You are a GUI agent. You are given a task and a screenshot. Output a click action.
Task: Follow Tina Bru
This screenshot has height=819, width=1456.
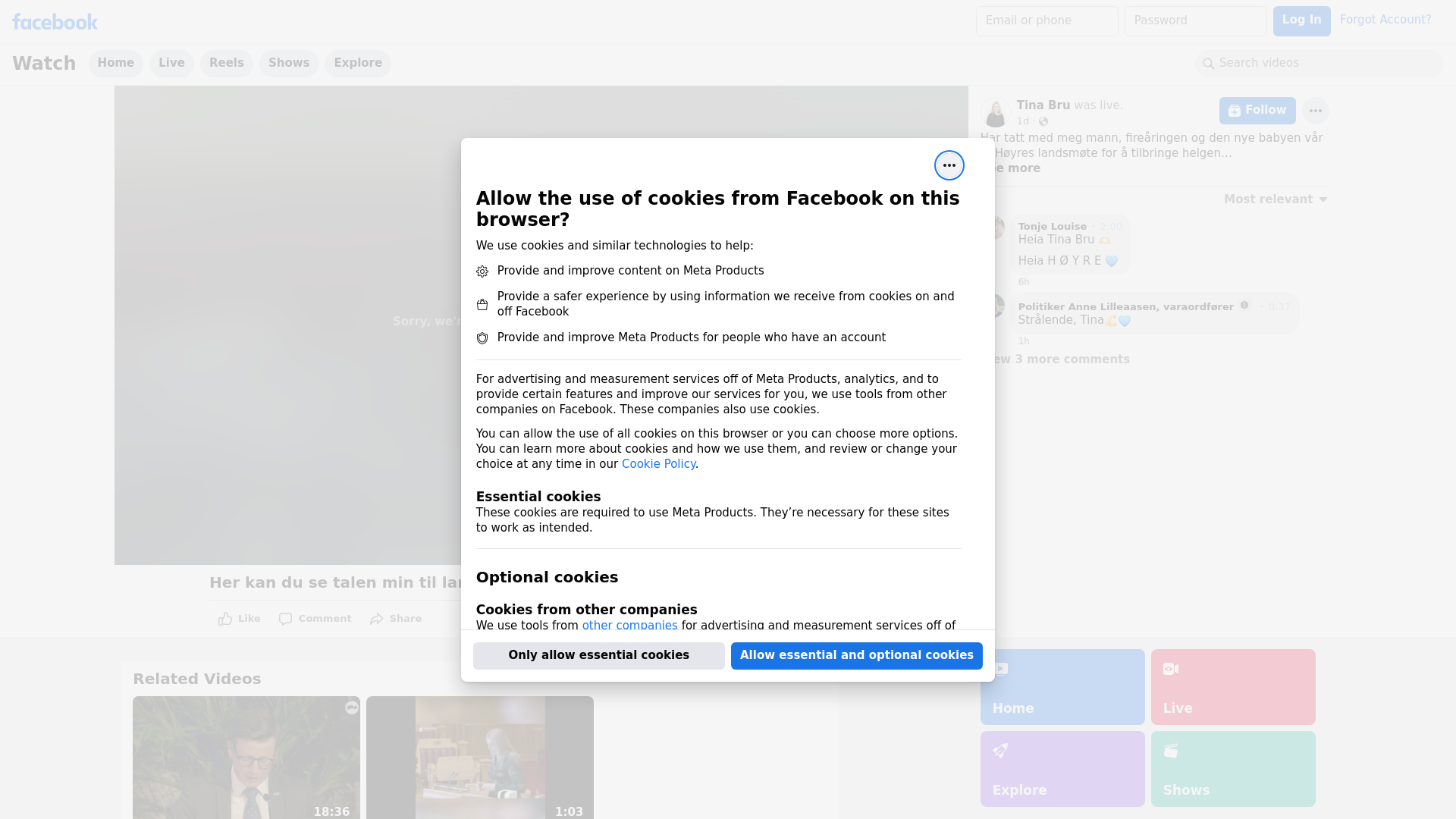(1257, 111)
